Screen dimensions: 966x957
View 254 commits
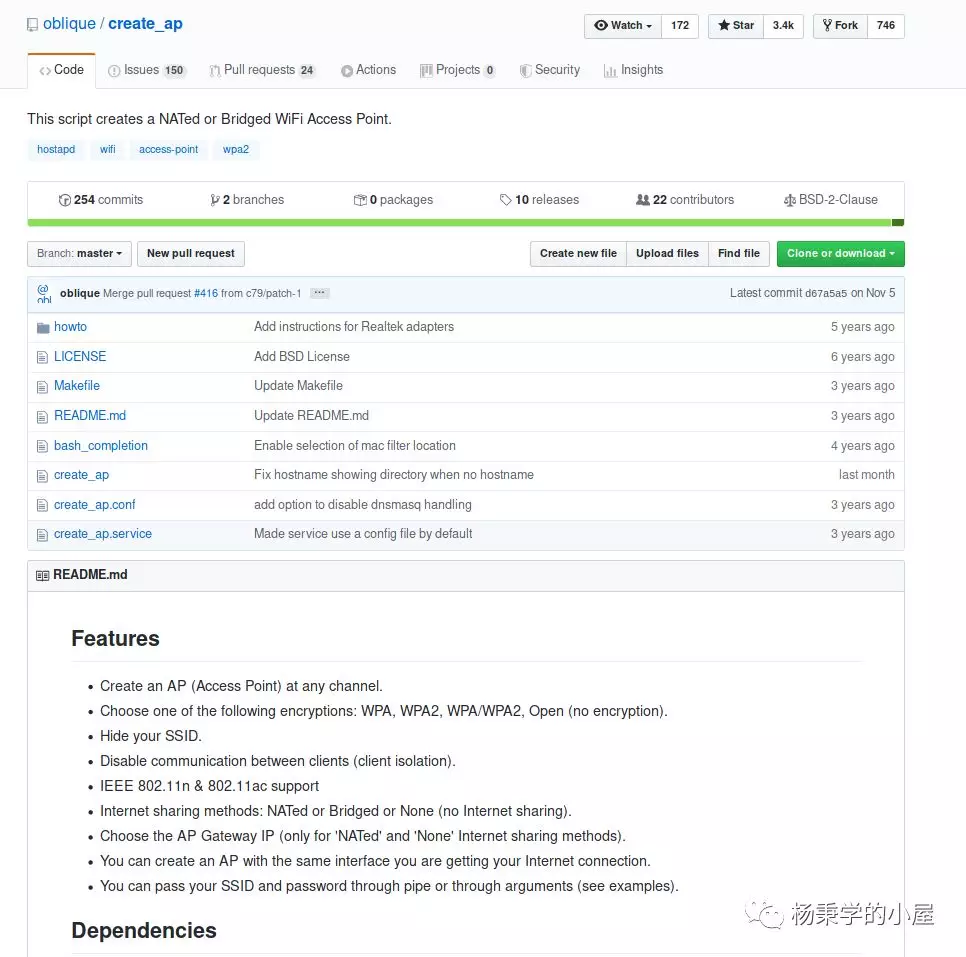[x=101, y=200]
